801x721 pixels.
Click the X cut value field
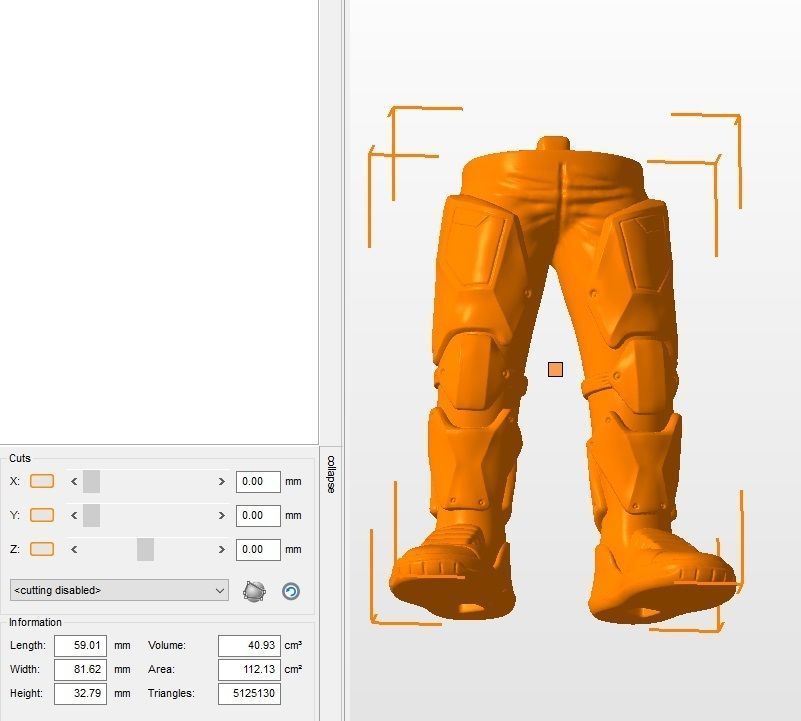[258, 482]
